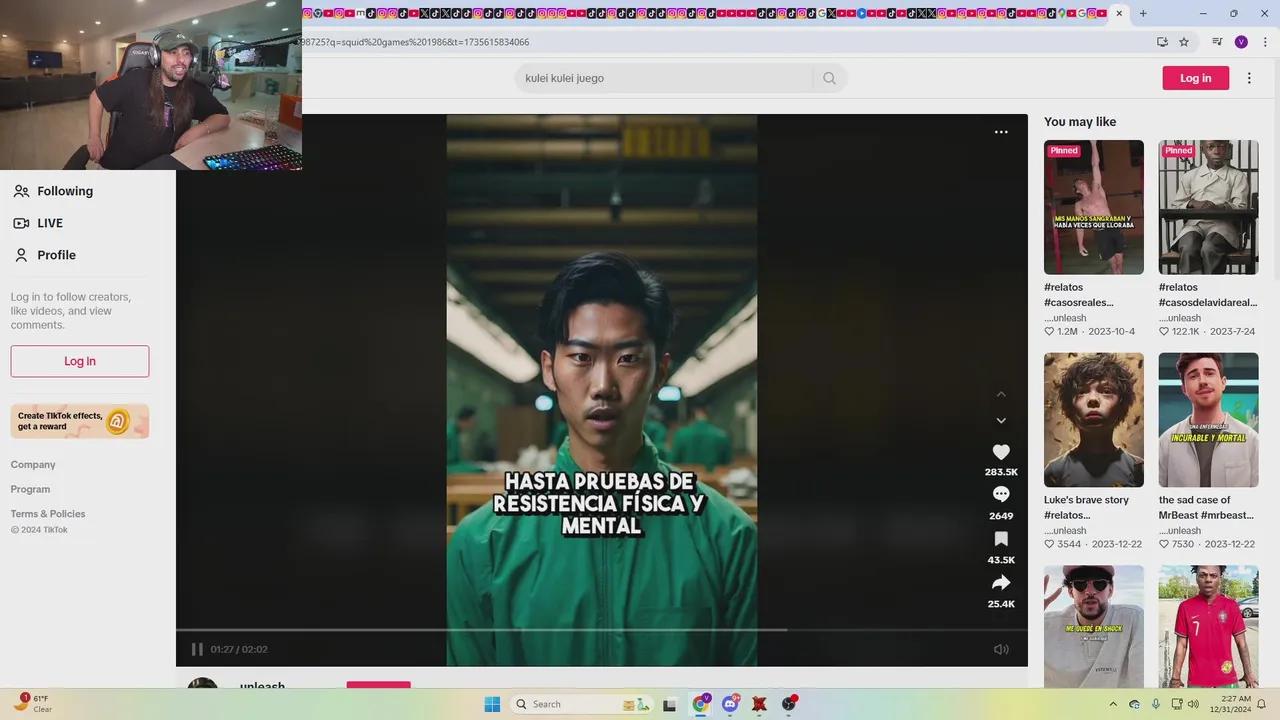Open "the sad case of MrBeast" video thumbnail
This screenshot has height=720, width=1280.
[1208, 420]
